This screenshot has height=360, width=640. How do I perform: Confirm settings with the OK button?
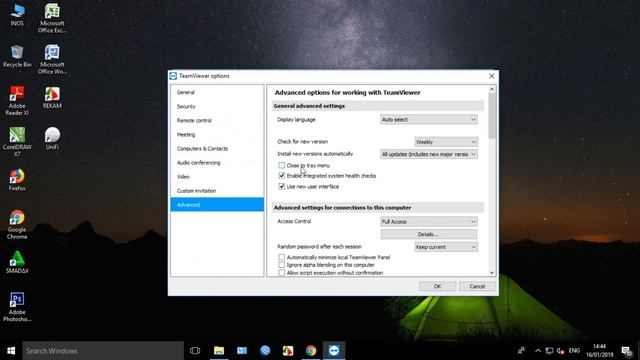click(437, 286)
